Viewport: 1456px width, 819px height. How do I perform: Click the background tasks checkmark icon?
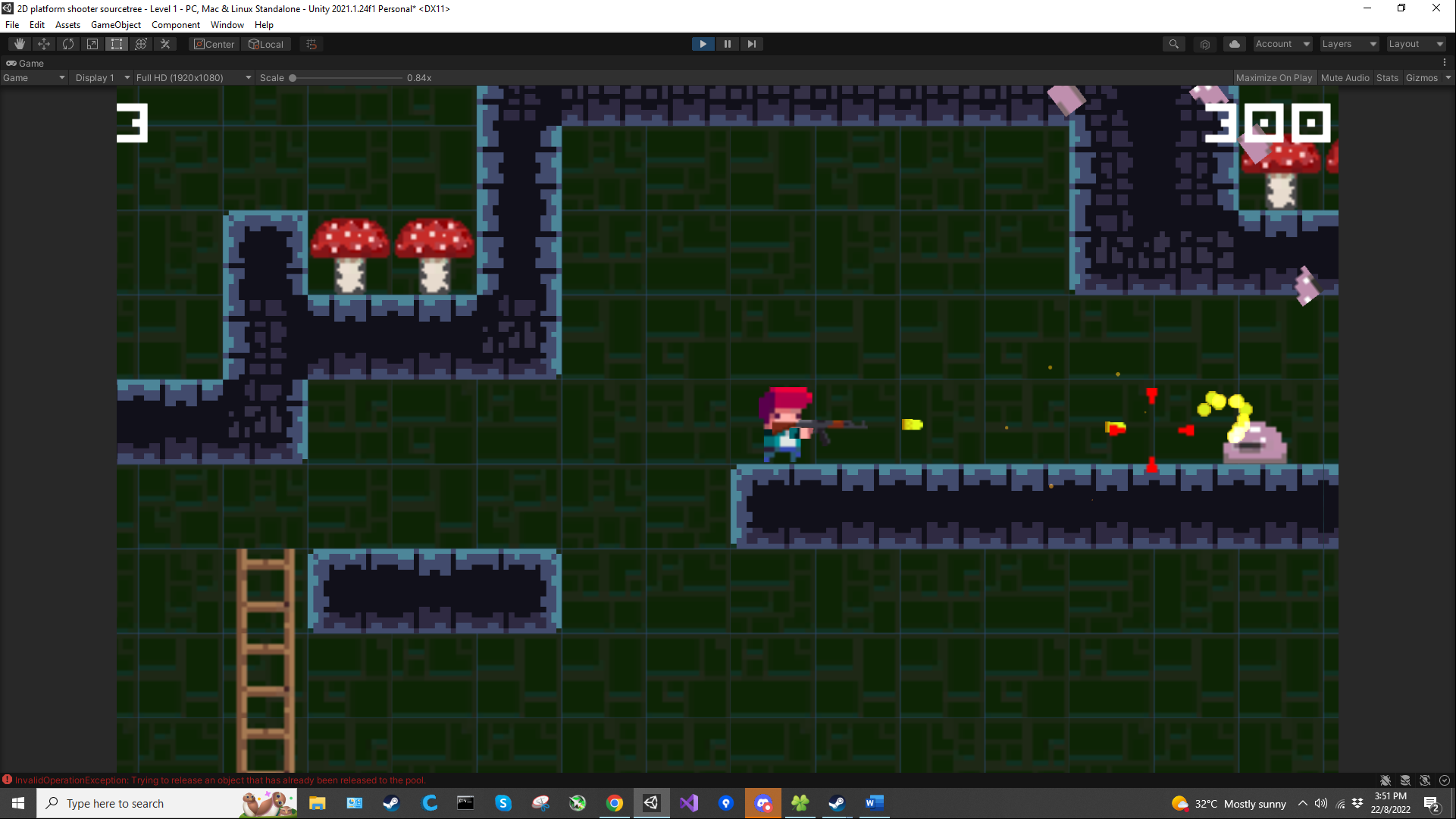[1445, 780]
